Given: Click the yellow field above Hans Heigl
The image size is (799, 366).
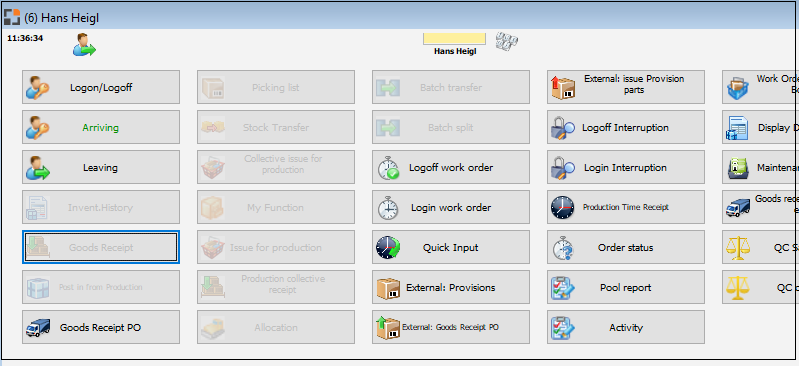Looking at the screenshot, I should click(x=454, y=39).
